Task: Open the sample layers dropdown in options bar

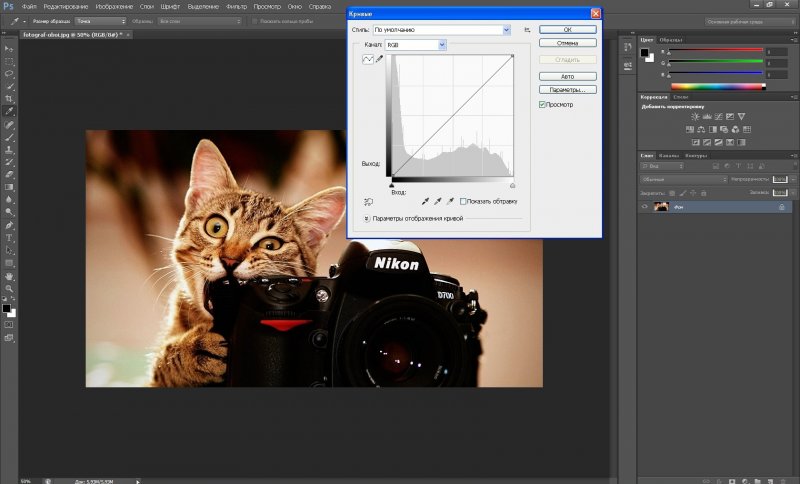Action: pos(199,21)
